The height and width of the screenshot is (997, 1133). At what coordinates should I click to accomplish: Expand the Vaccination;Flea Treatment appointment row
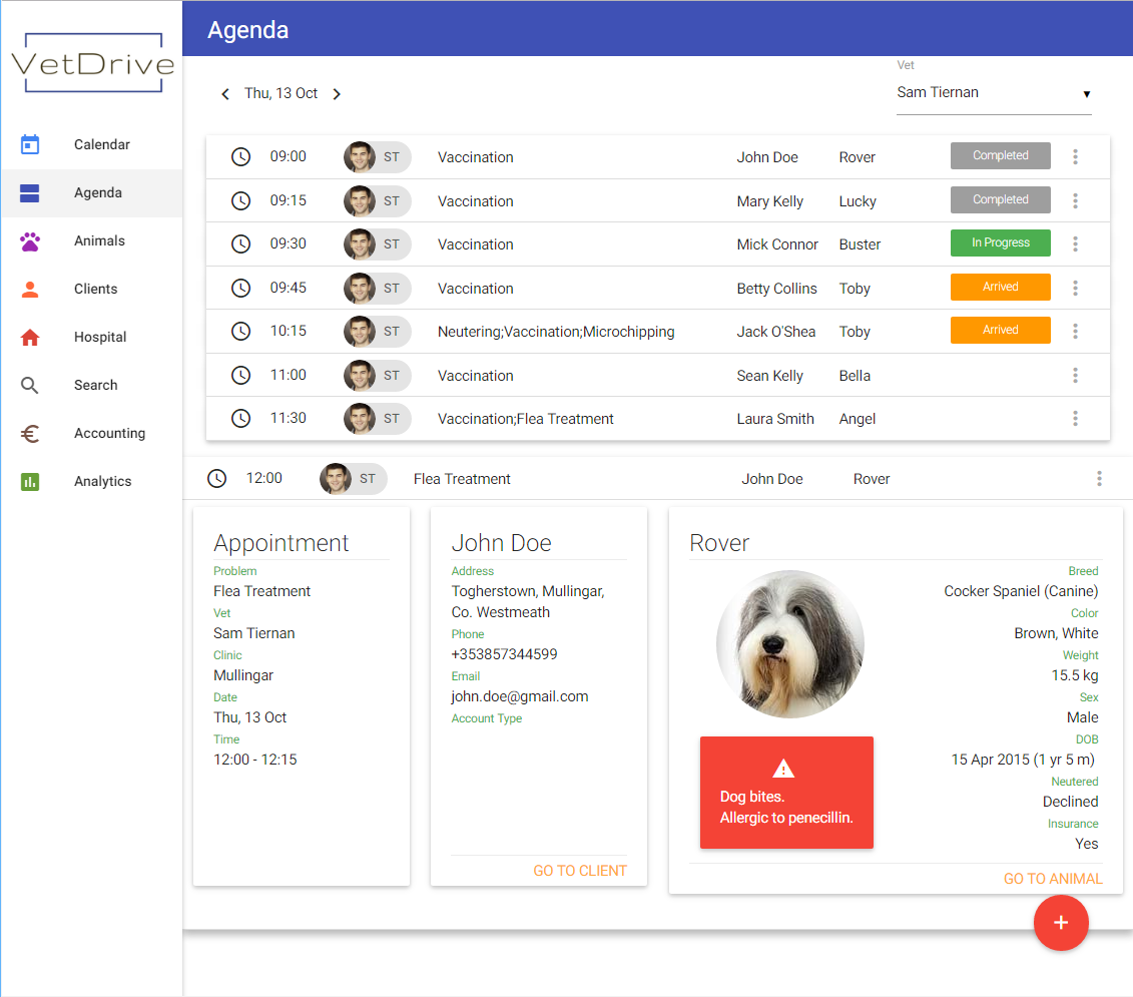pos(658,419)
